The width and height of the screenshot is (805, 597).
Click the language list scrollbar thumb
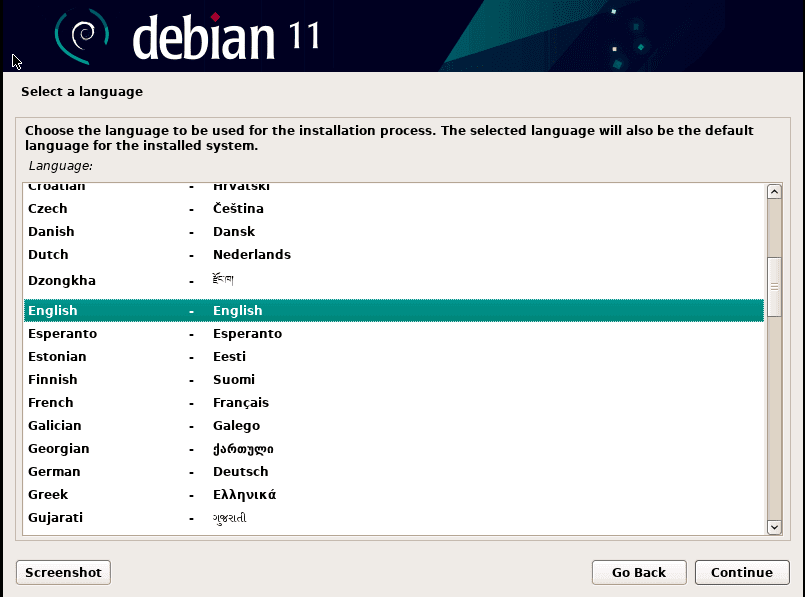[x=774, y=286]
